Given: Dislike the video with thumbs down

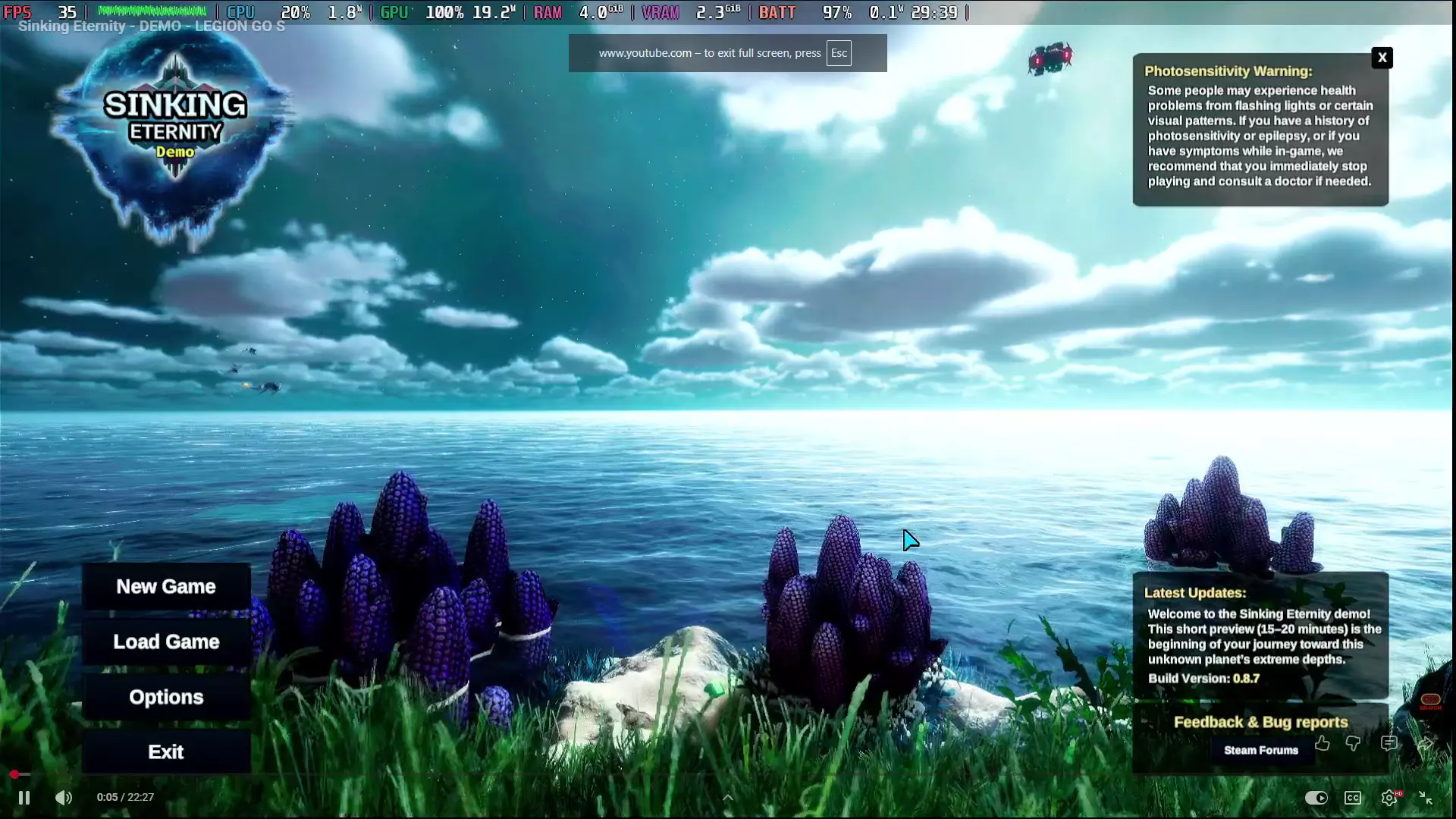Looking at the screenshot, I should [1353, 744].
